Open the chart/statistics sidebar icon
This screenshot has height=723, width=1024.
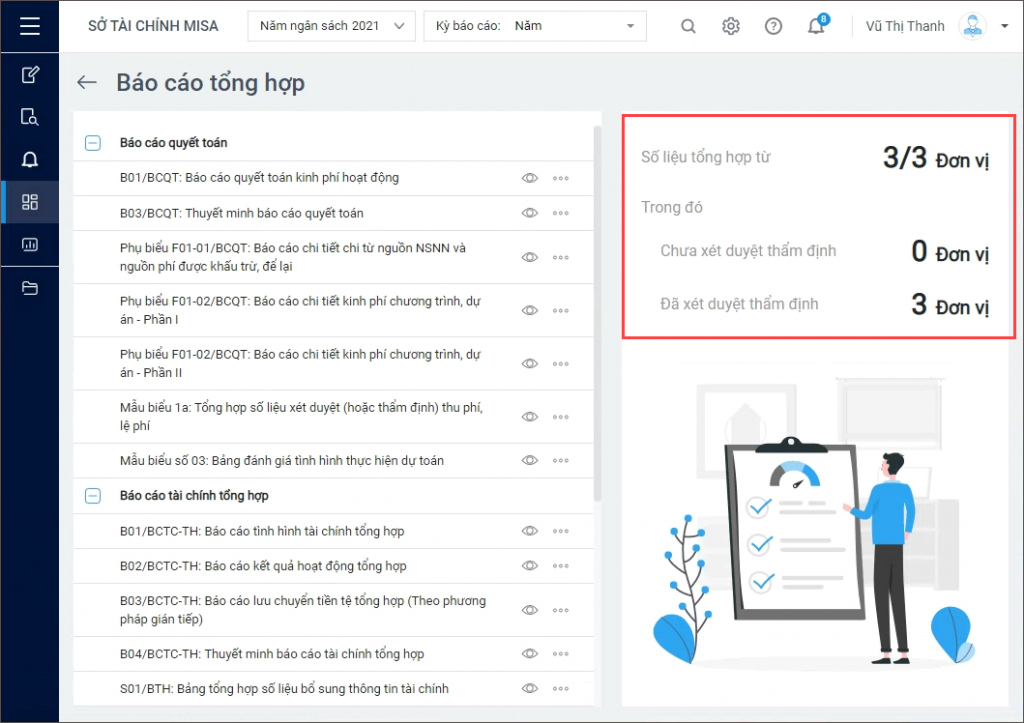29,243
